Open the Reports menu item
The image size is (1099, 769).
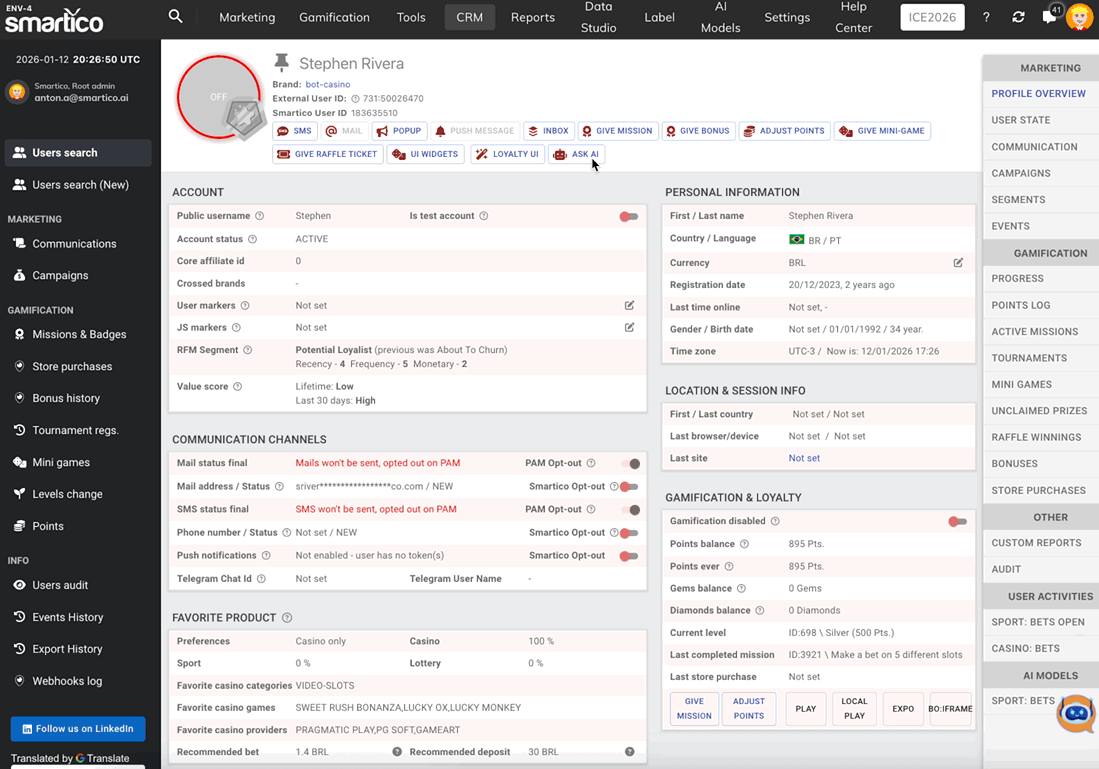click(532, 17)
